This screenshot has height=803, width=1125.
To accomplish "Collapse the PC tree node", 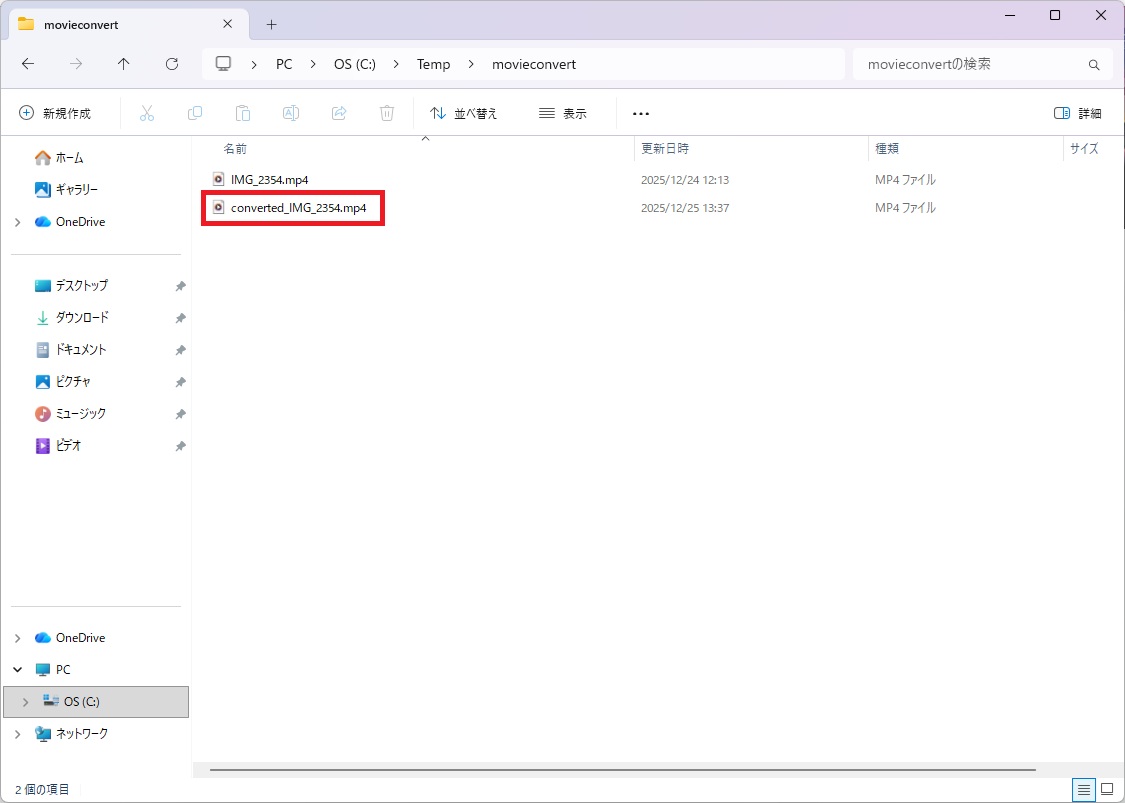I will tap(18, 670).
